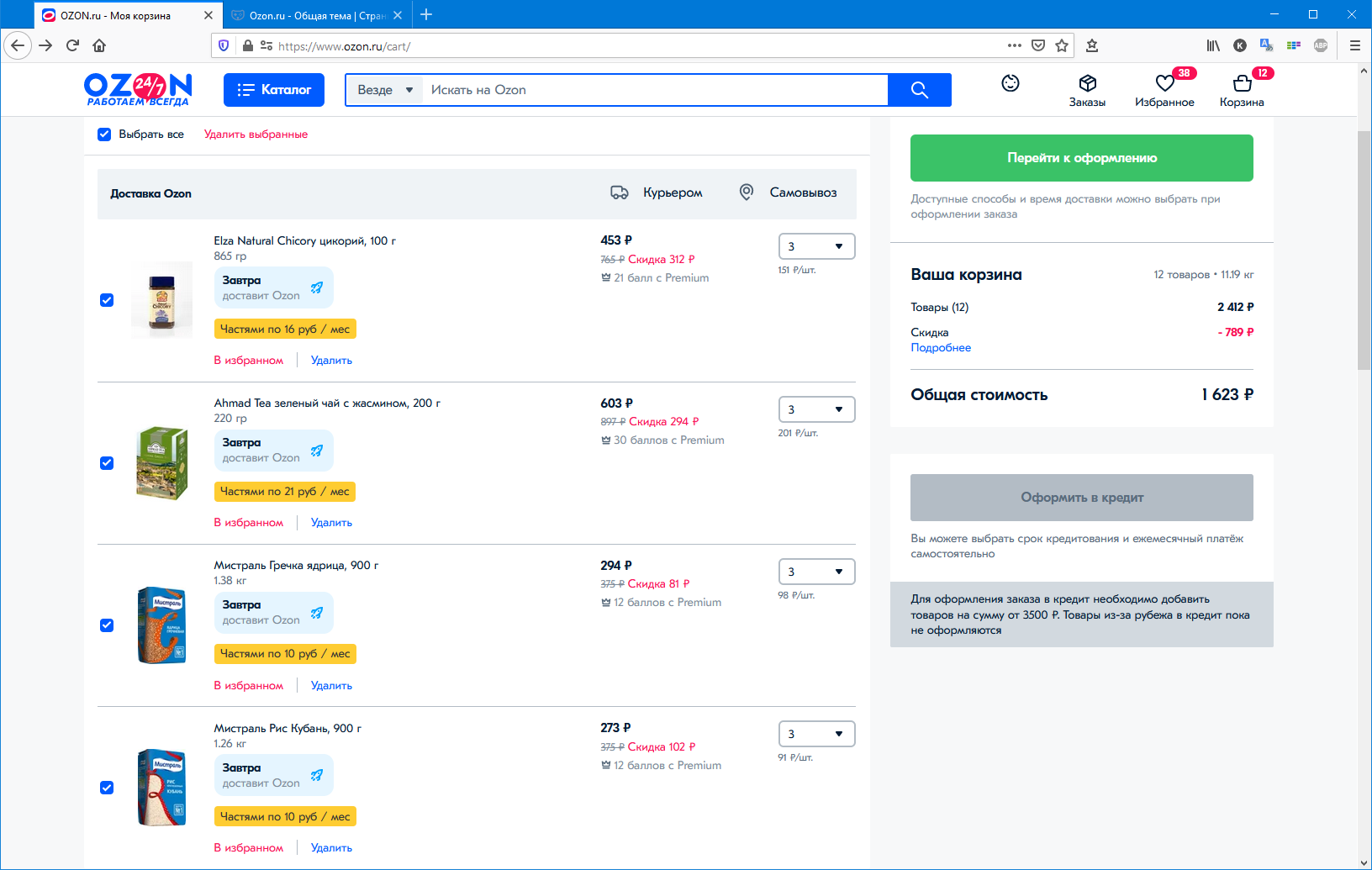Open the Заказы orders icon
This screenshot has height=870, width=1372.
pos(1087,91)
